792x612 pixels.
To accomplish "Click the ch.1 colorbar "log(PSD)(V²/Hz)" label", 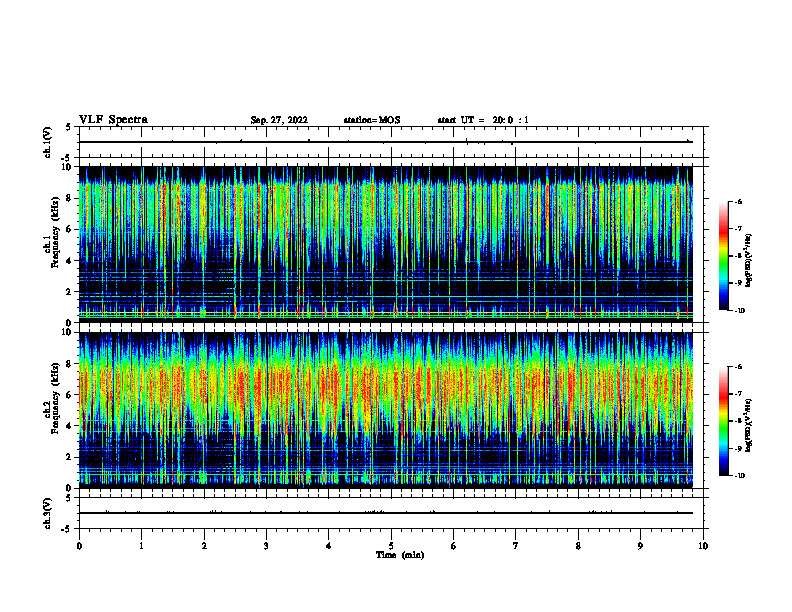I will [749, 261].
